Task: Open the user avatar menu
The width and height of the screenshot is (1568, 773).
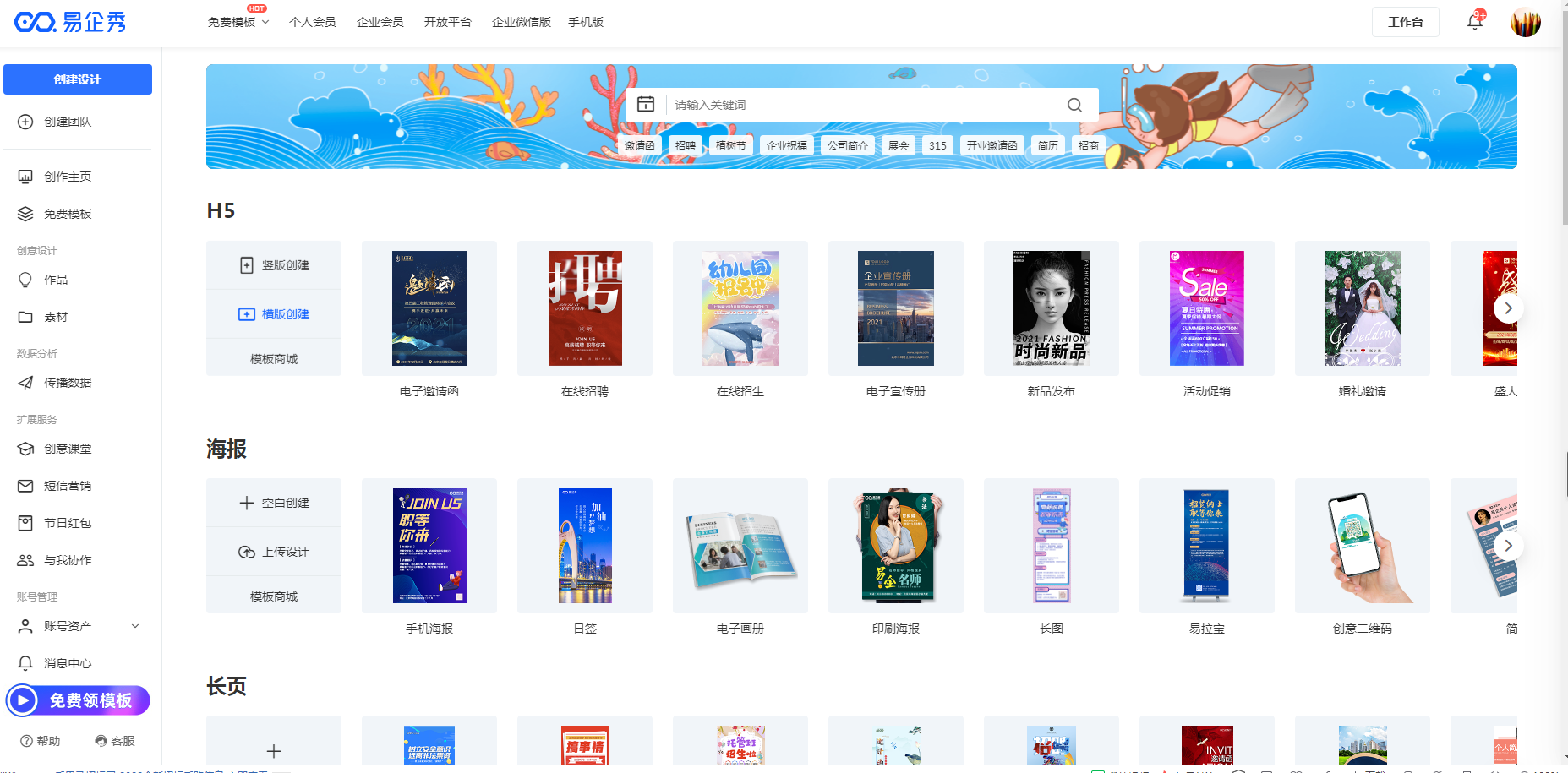Action: [x=1526, y=22]
